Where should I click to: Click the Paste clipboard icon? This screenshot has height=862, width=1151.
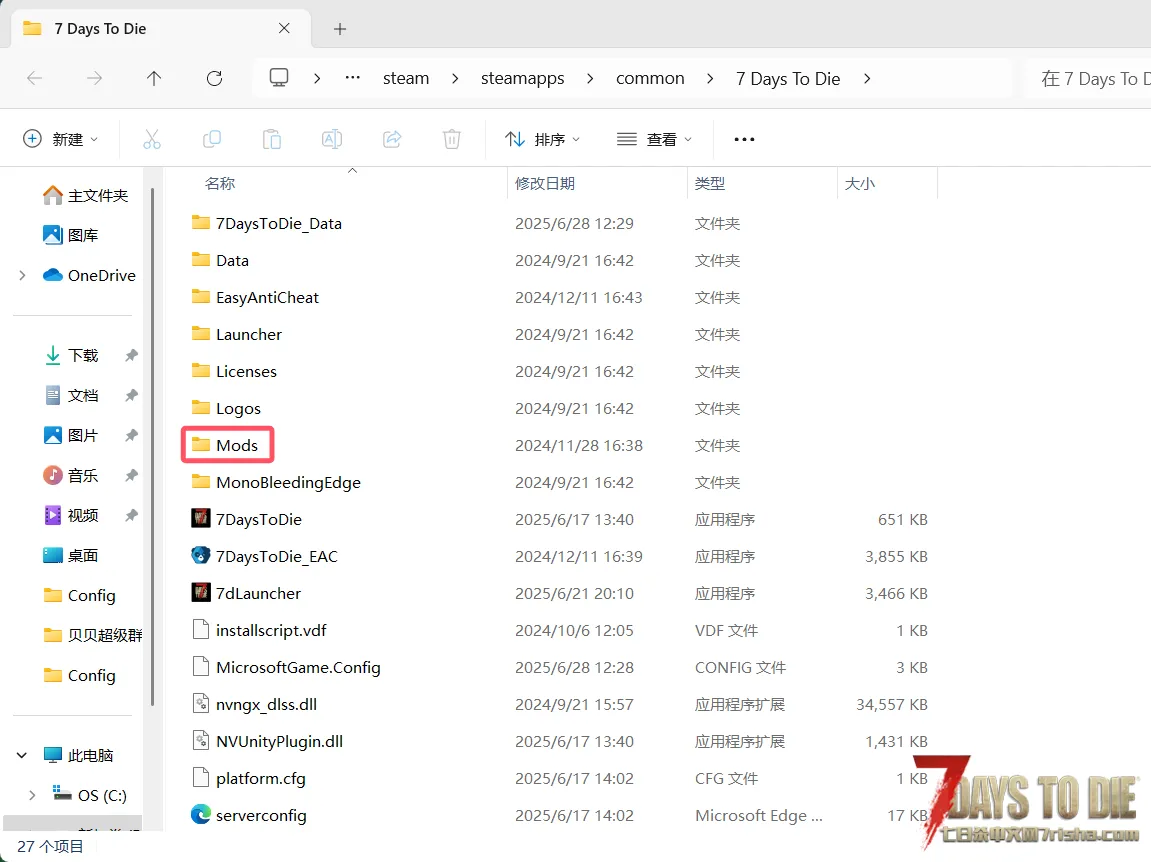tap(272, 139)
